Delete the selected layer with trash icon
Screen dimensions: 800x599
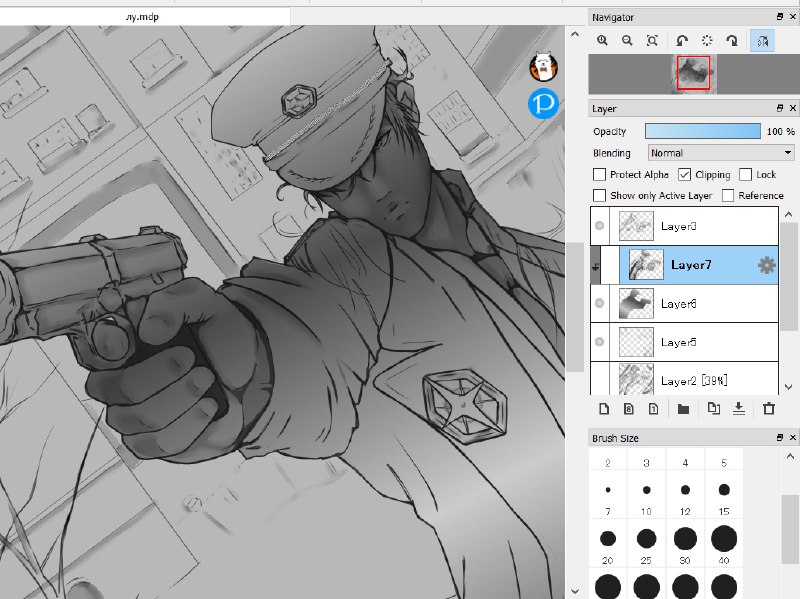pyautogui.click(x=769, y=409)
